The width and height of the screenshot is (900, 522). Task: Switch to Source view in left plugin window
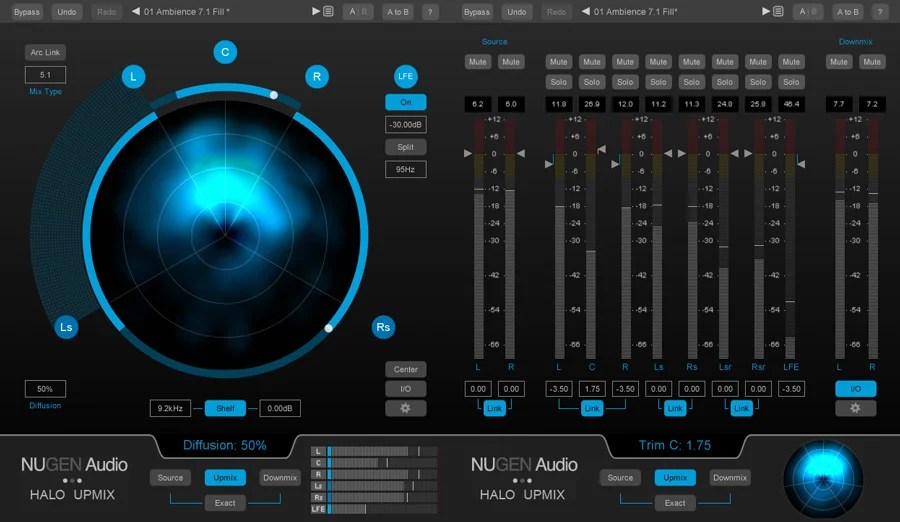[x=170, y=478]
